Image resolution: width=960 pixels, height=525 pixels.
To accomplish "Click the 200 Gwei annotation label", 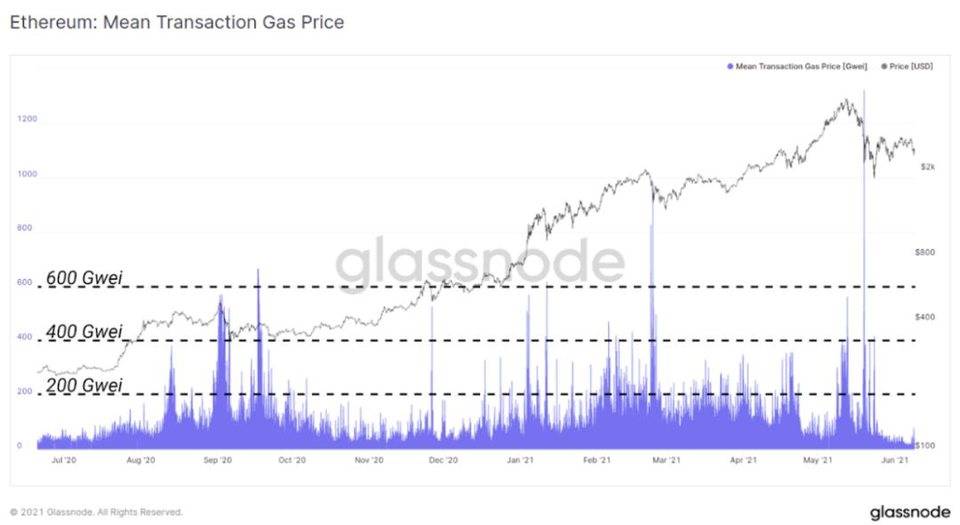I will tap(84, 386).
